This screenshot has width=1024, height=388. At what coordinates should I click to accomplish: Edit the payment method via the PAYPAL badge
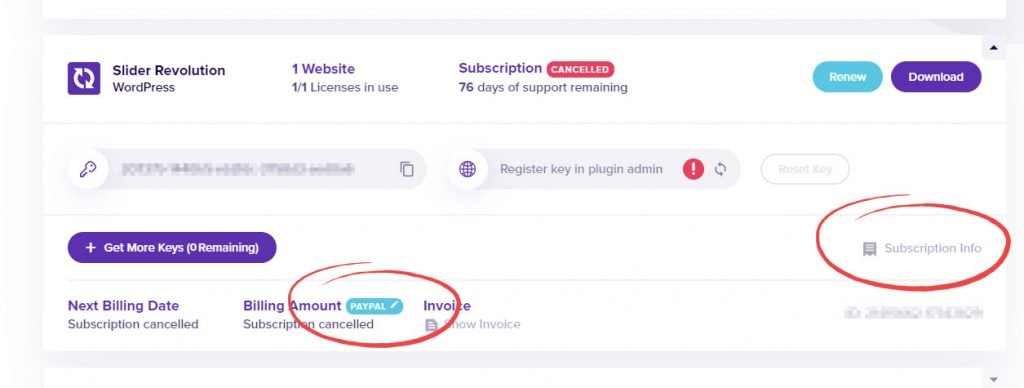[374, 306]
